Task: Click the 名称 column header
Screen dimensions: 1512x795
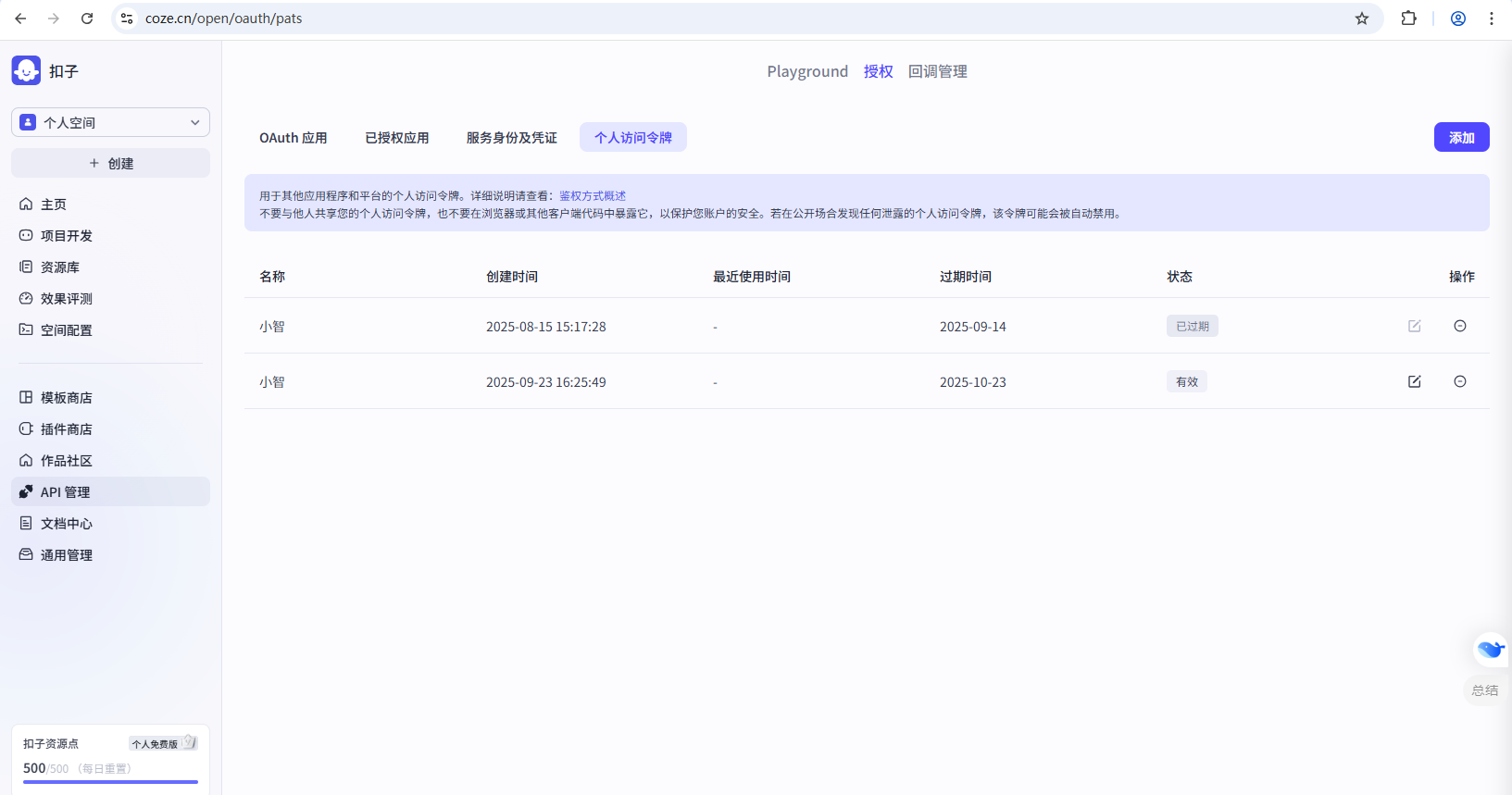Action: pos(272,277)
